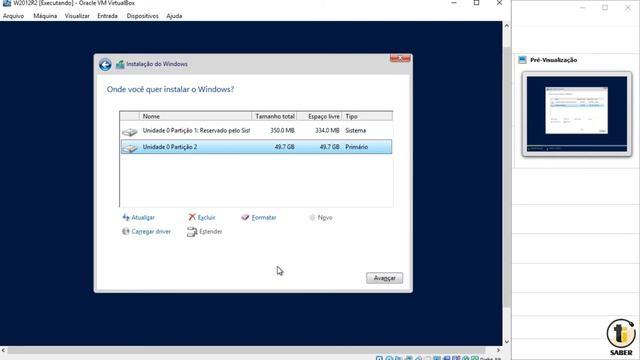Click the Windows Setup icon beside the dialog title
The image size is (640, 360).
(x=120, y=64)
